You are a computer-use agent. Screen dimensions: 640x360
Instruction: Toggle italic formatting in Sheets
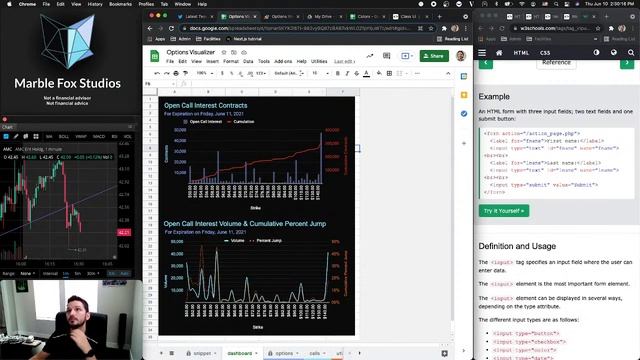tap(347, 73)
